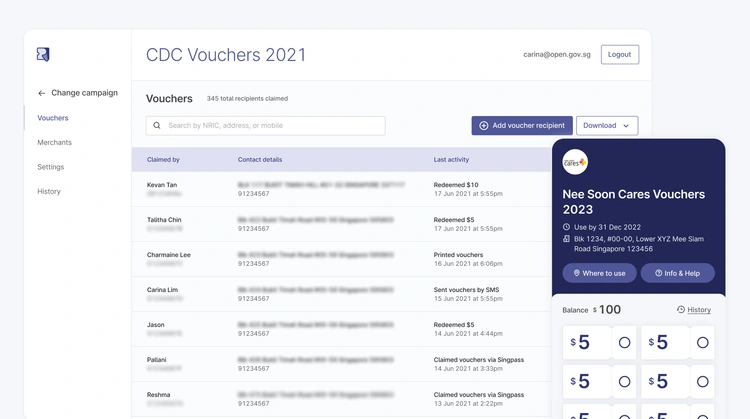Click Jason's Redeemed $5 entry
The height and width of the screenshot is (419, 750).
454,324
